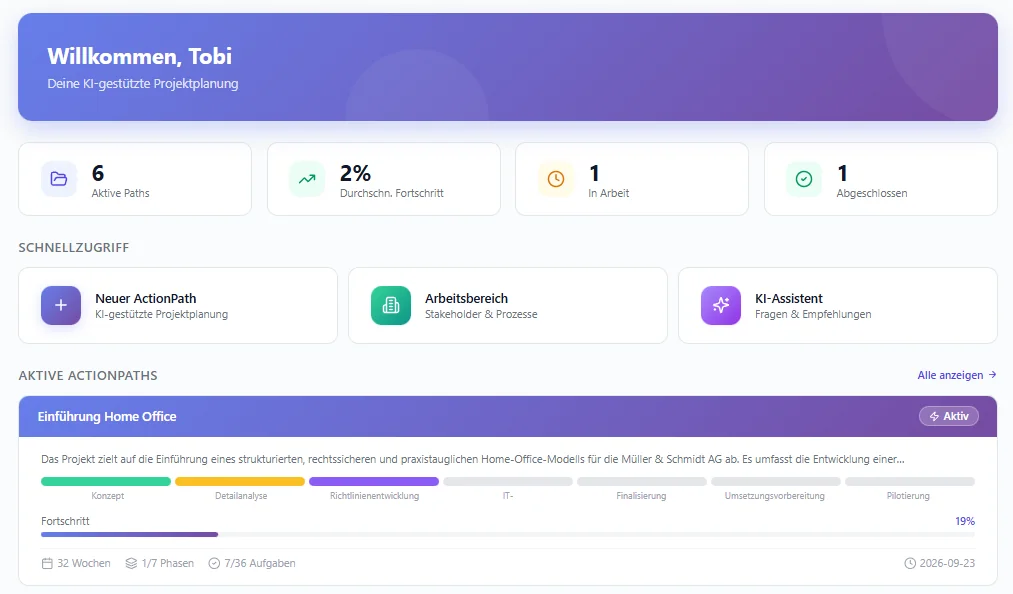Click the calendar icon before 32 Wochen

45,563
